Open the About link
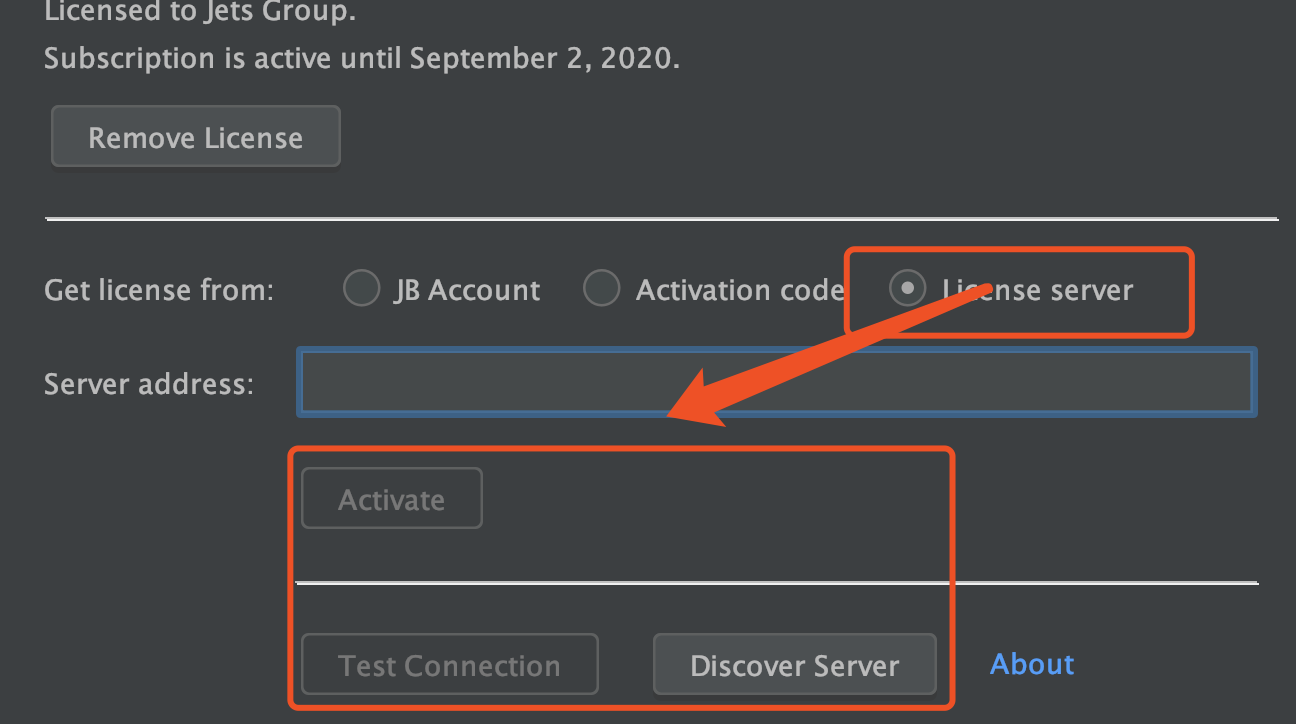The width and height of the screenshot is (1296, 724). coord(1032,664)
